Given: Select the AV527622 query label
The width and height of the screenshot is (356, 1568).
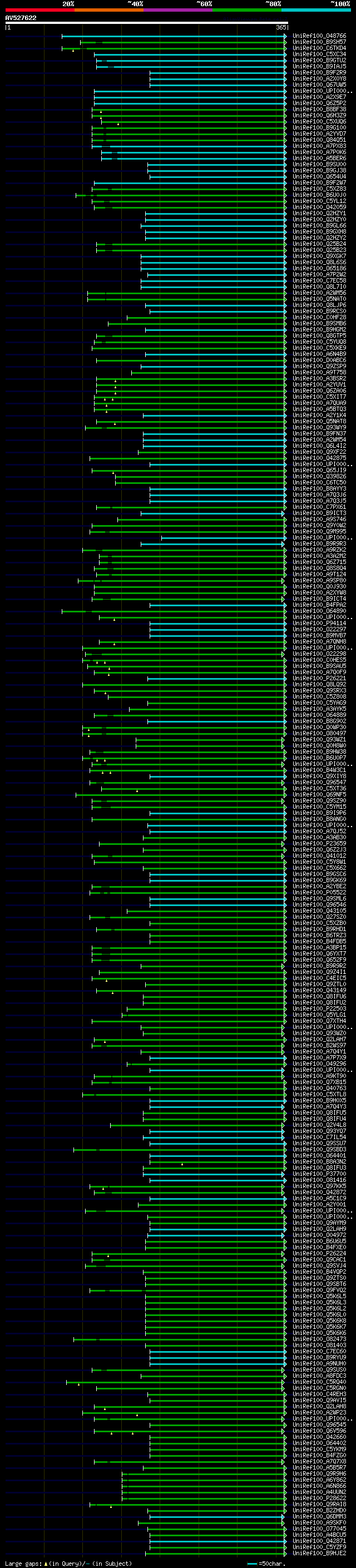Looking at the screenshot, I should point(21,18).
